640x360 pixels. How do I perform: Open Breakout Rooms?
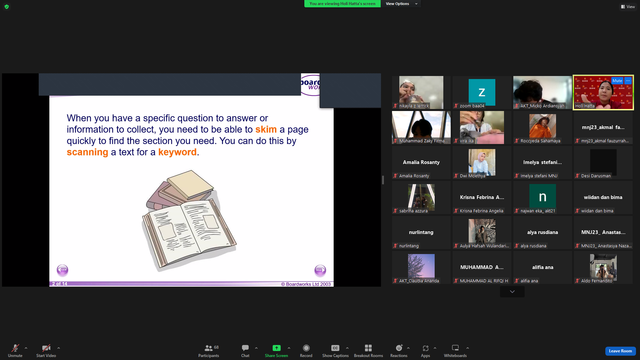point(368,350)
